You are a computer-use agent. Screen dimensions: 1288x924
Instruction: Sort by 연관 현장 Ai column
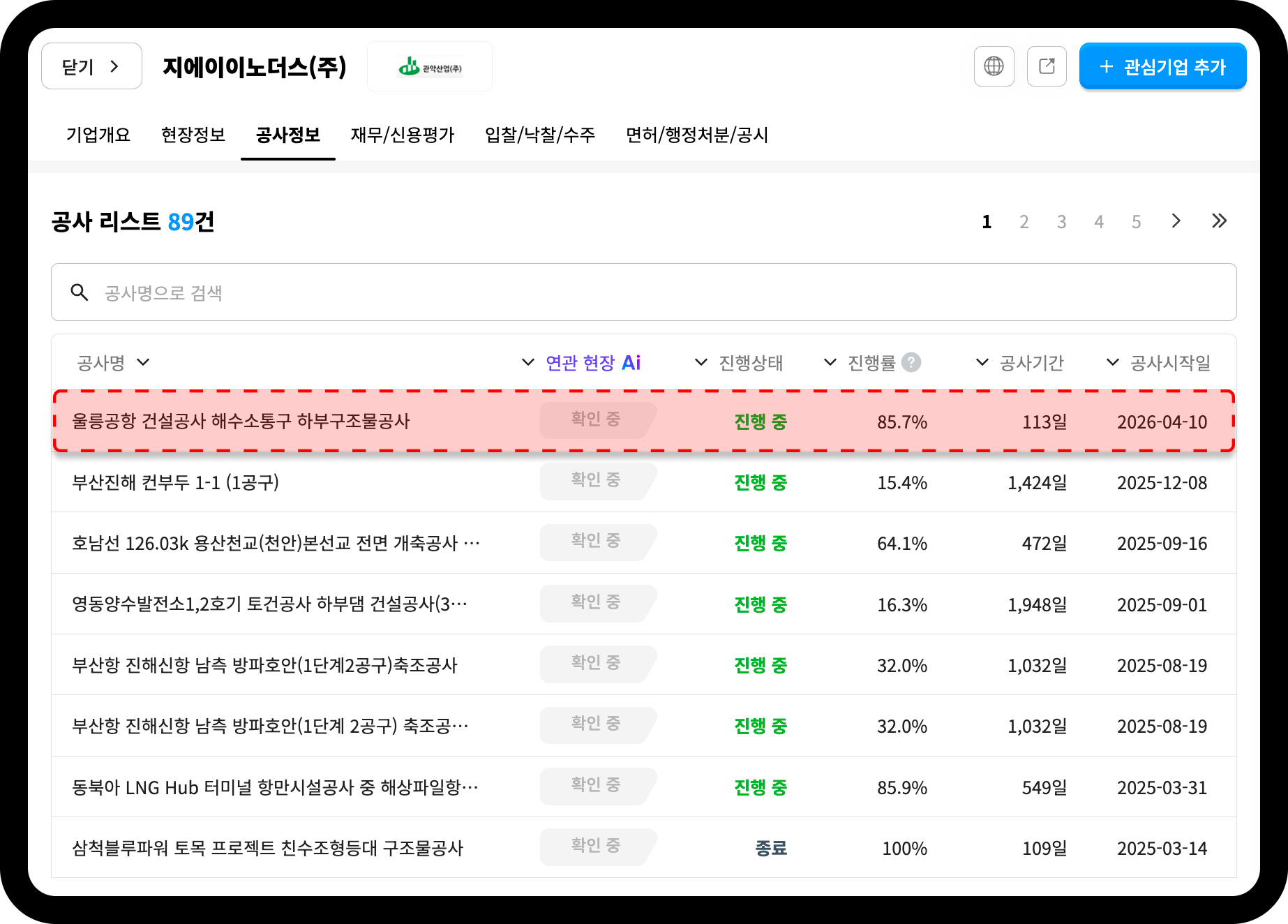pyautogui.click(x=581, y=363)
